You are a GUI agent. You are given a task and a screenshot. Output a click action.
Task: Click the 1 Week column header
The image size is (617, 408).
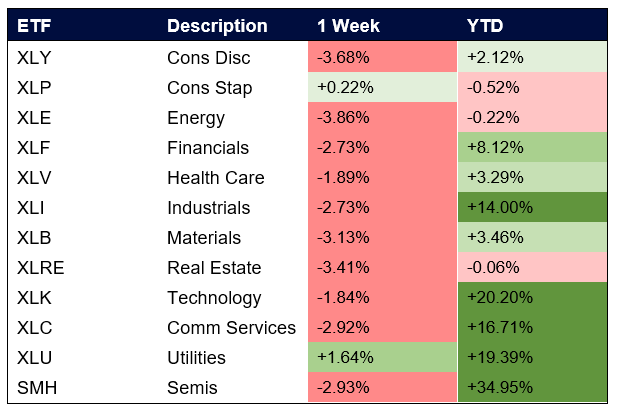[x=350, y=26]
